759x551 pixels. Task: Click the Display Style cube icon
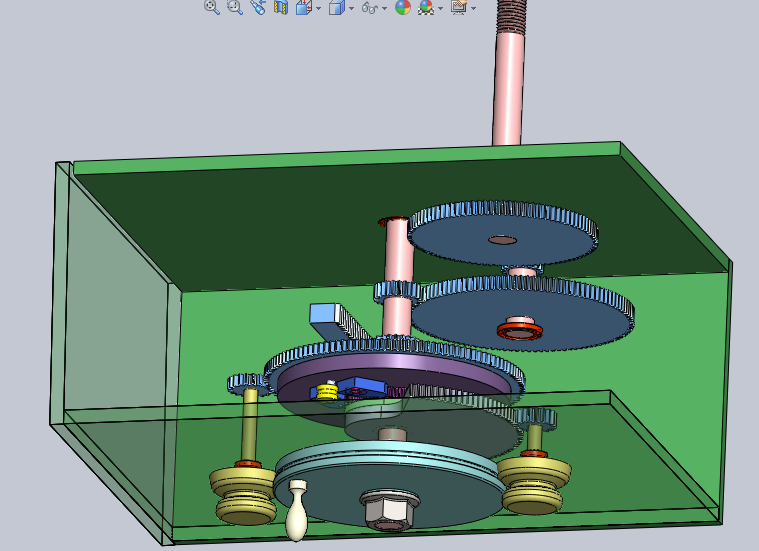[336, 7]
